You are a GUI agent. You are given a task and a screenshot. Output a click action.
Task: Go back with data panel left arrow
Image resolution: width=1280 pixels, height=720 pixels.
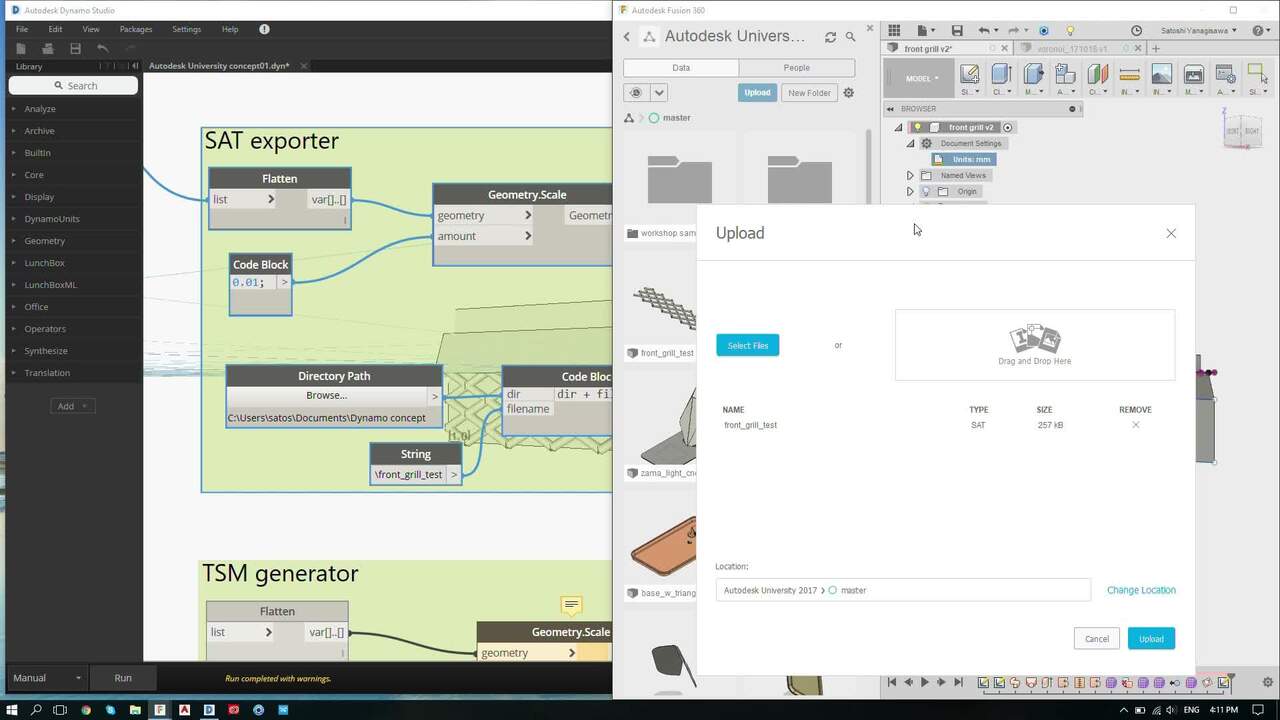tap(627, 37)
